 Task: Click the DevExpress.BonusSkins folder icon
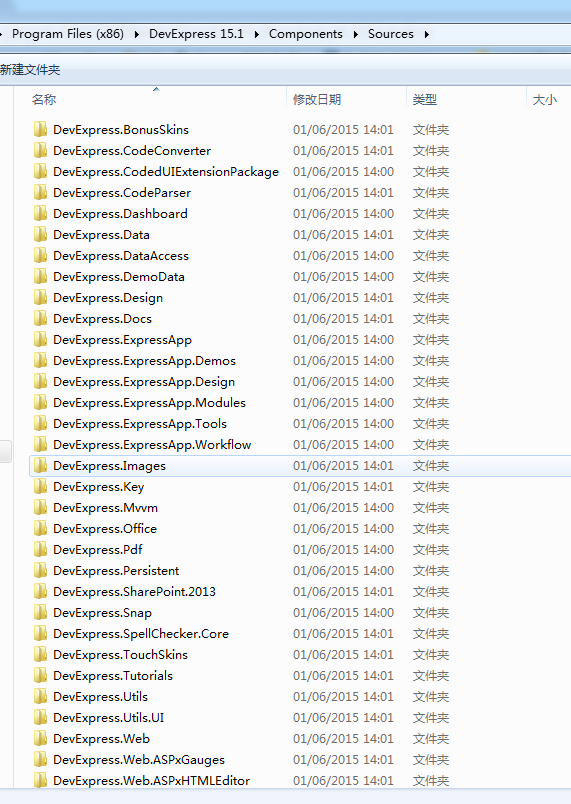(x=40, y=129)
